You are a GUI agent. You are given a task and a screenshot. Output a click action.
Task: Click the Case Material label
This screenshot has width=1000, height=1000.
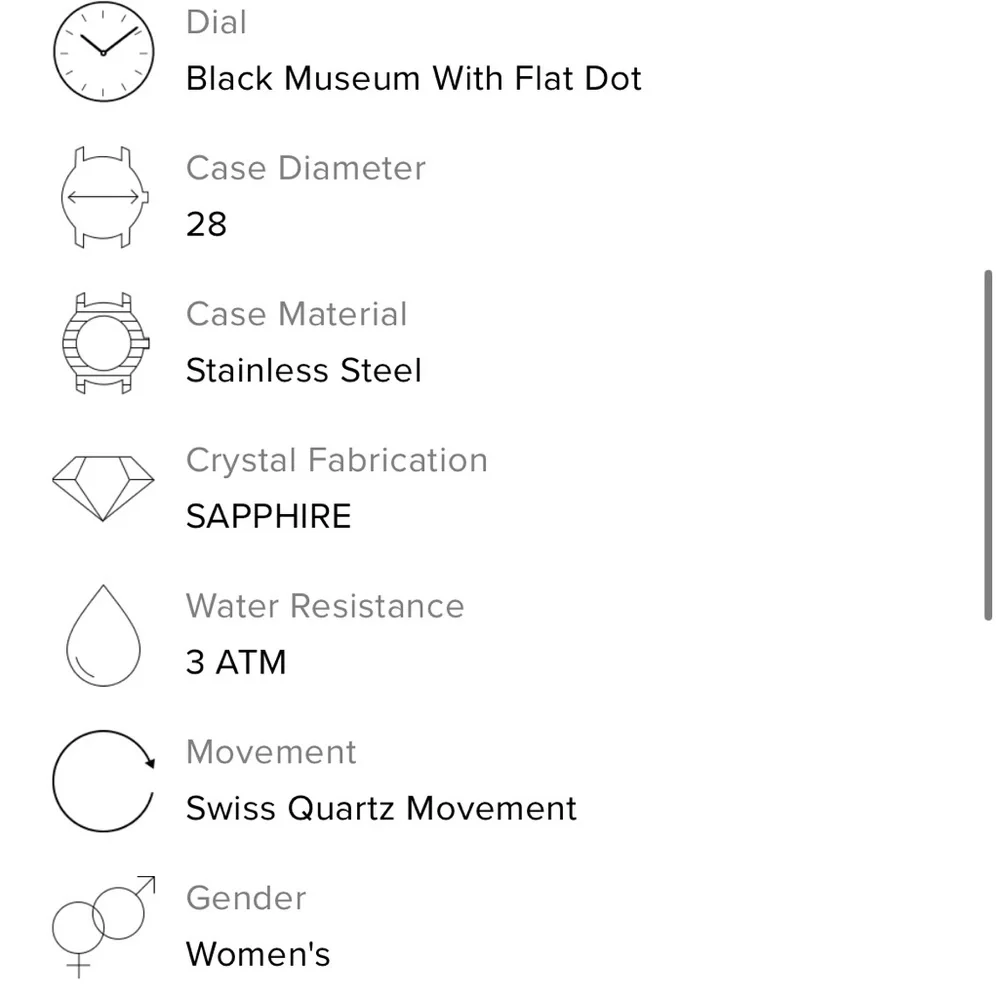pyautogui.click(x=297, y=314)
